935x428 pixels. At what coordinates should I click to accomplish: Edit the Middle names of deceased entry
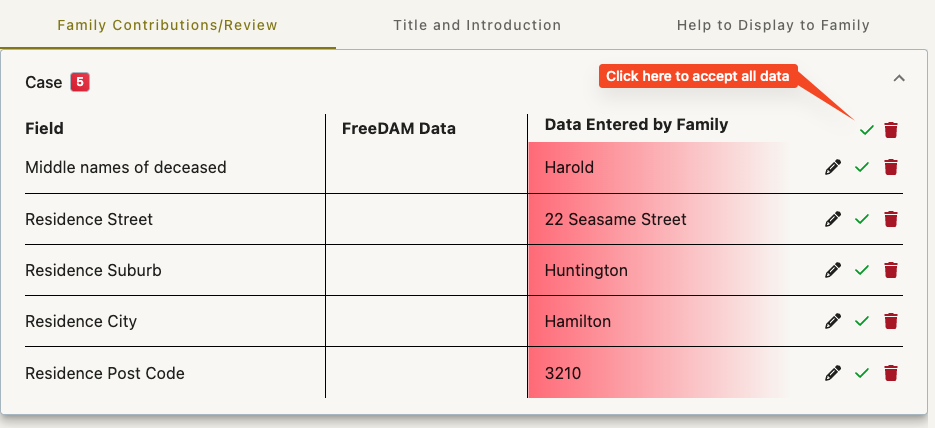833,167
